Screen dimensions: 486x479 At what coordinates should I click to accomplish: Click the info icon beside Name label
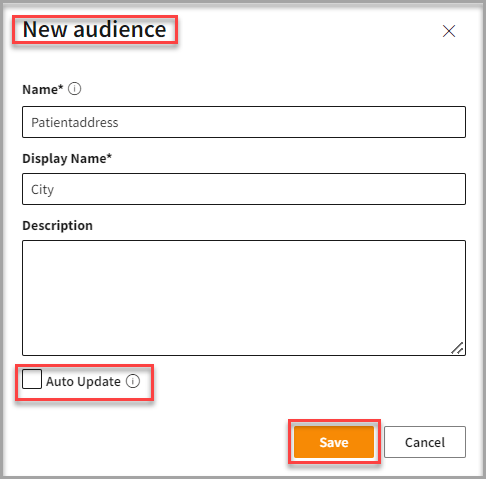coord(75,89)
